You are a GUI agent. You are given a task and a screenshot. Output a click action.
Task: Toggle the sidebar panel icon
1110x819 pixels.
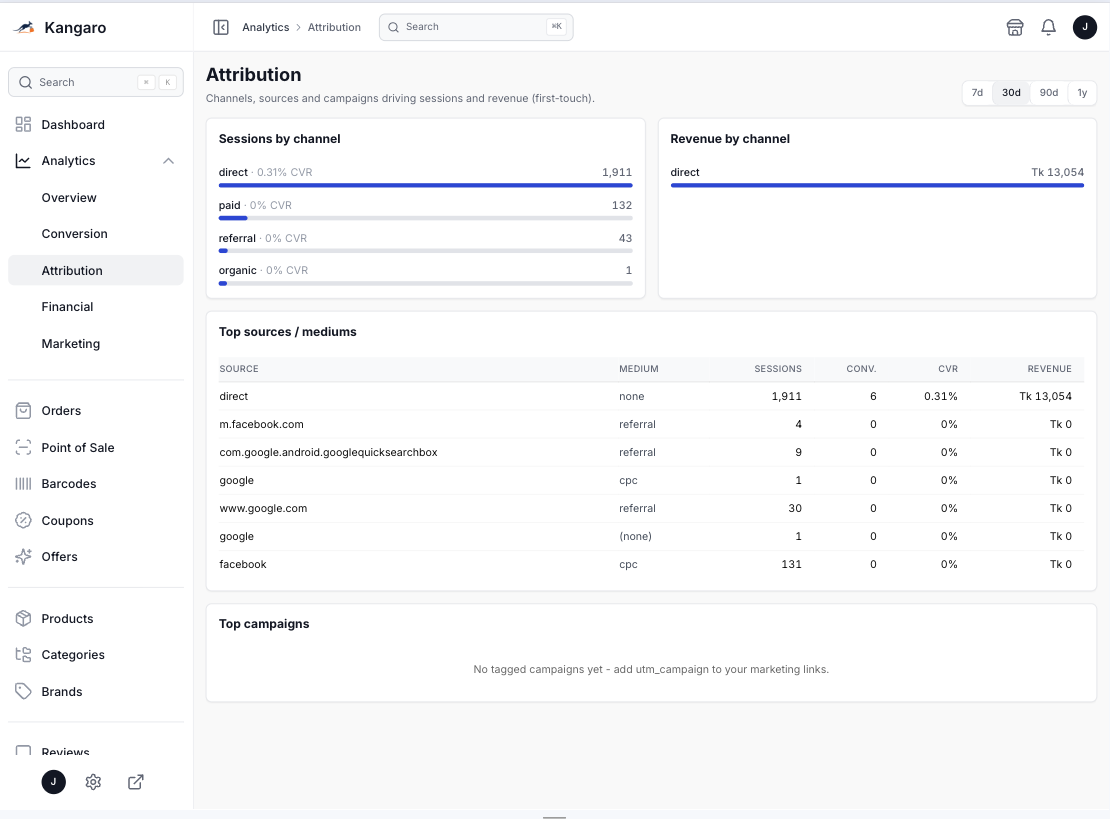221,27
